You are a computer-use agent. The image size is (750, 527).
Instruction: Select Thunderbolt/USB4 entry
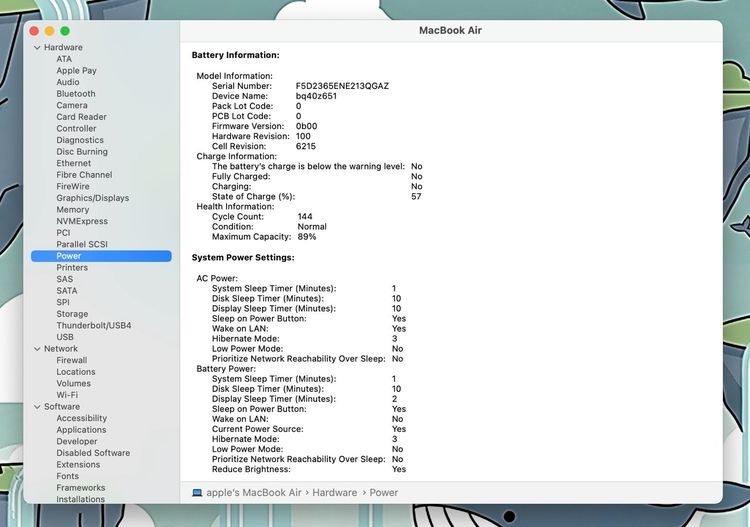(x=94, y=325)
